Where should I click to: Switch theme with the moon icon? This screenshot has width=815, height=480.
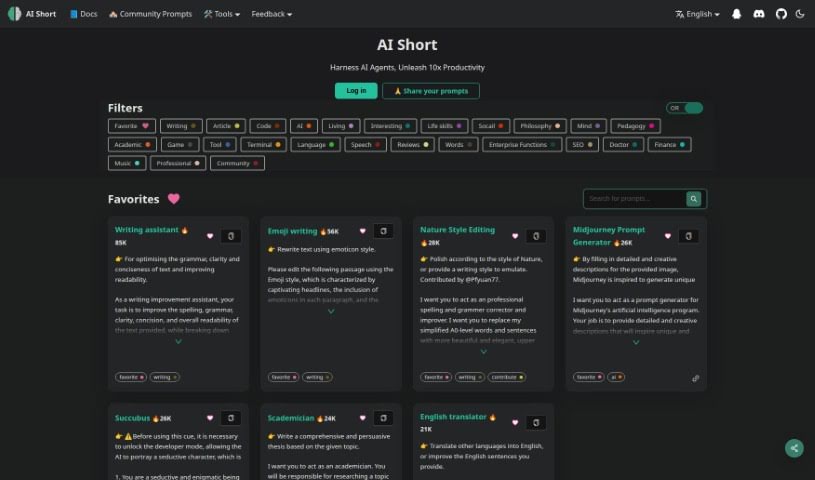(800, 14)
